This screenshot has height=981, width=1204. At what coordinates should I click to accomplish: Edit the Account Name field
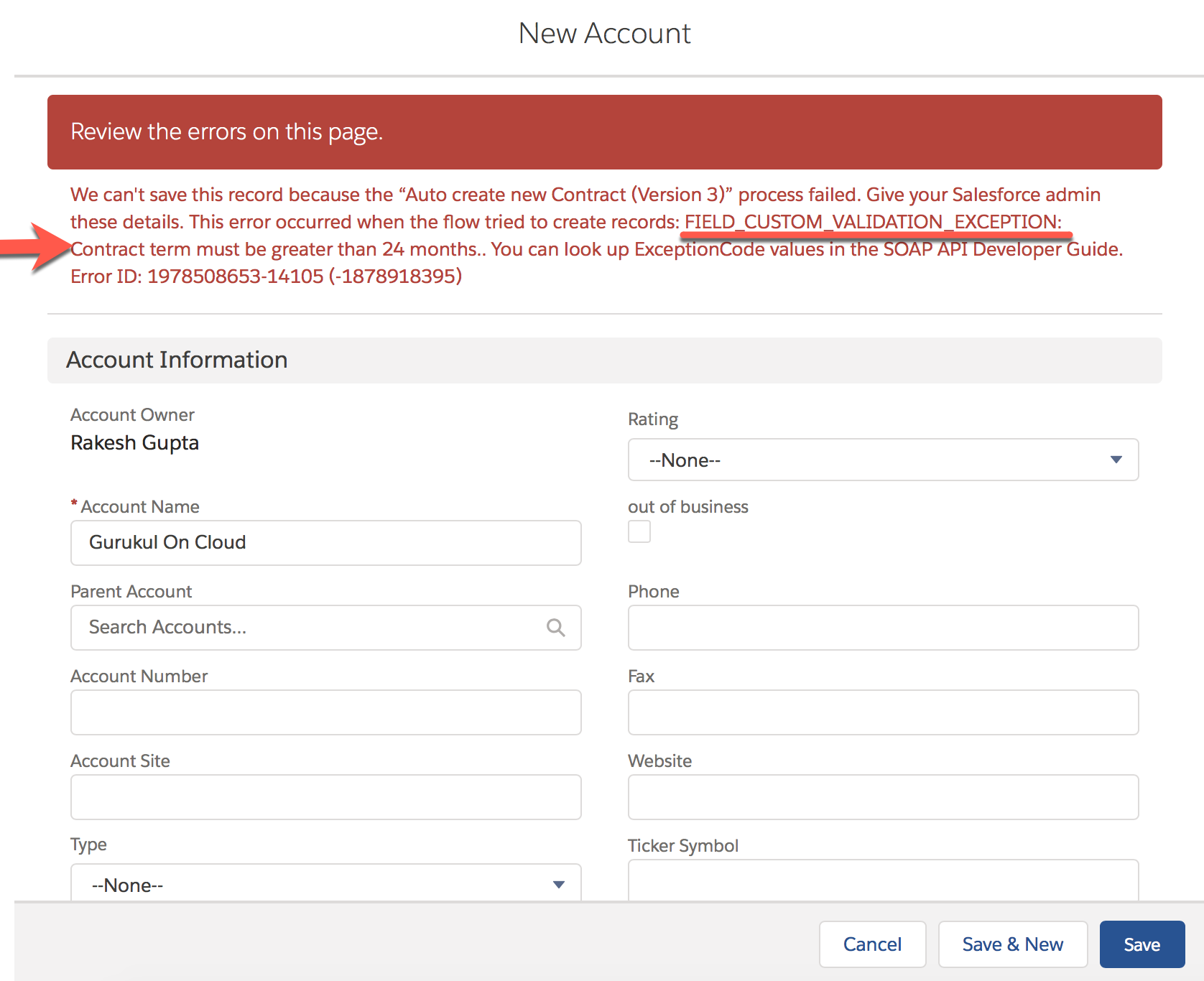click(x=325, y=543)
